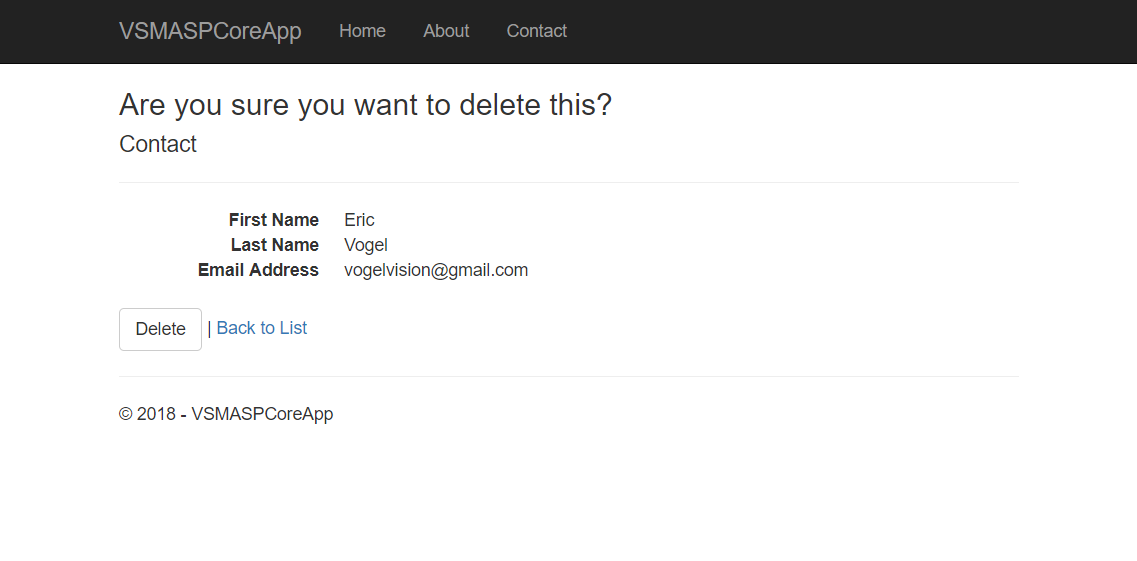Select the first name value Eric
Viewport: 1137px width, 561px height.
[x=359, y=220]
